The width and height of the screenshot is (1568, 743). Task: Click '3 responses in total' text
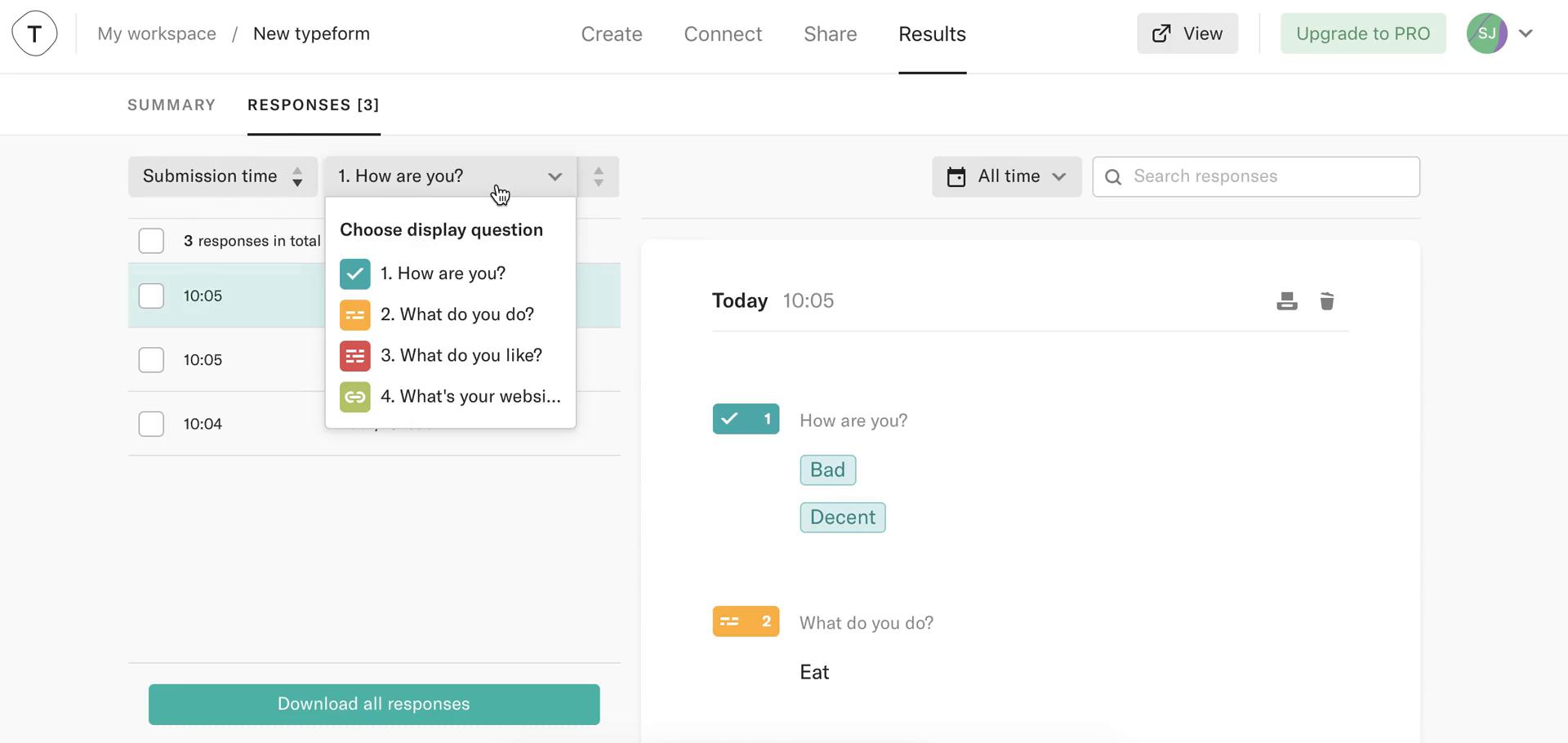coord(252,241)
